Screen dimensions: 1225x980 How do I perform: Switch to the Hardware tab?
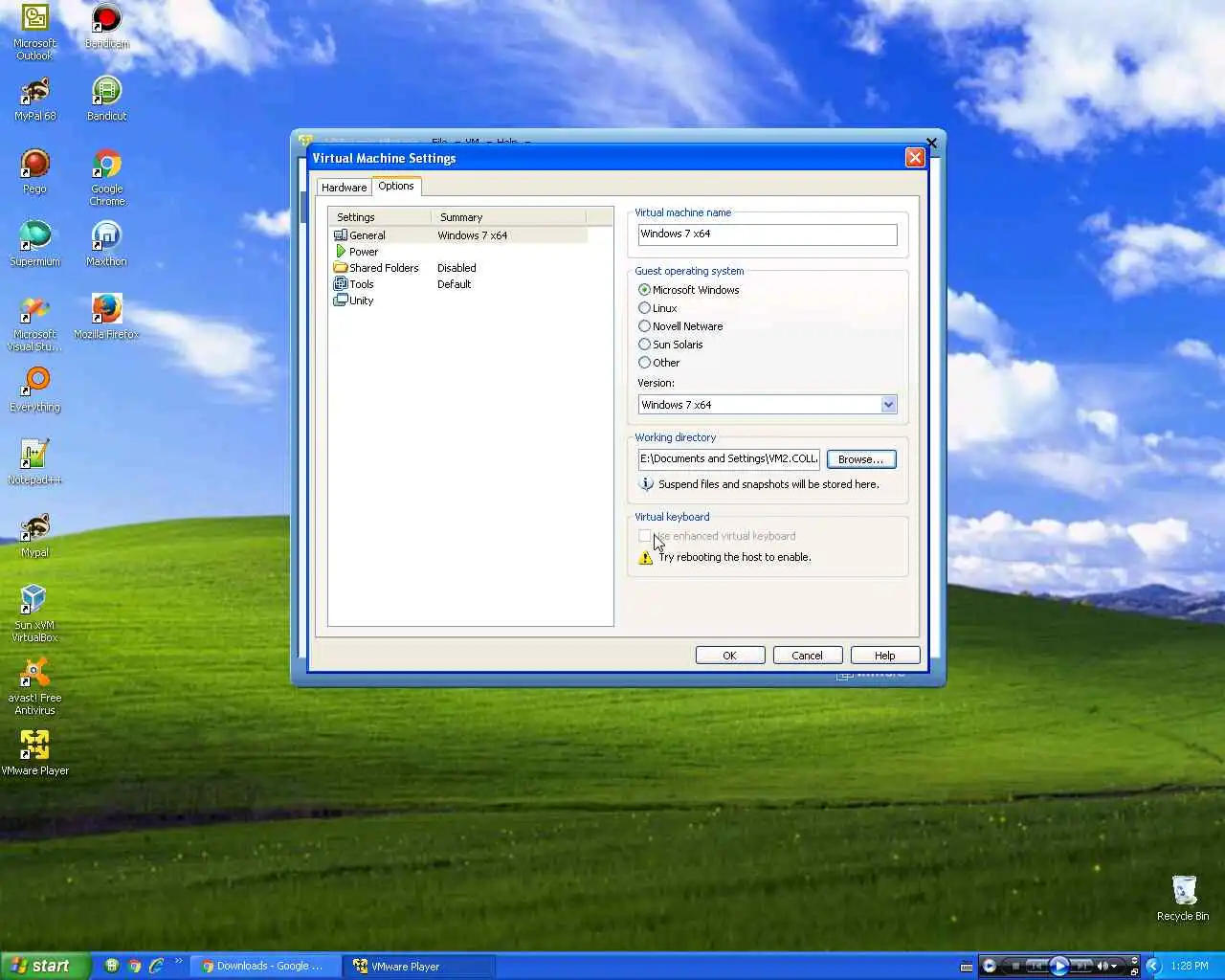(x=344, y=188)
